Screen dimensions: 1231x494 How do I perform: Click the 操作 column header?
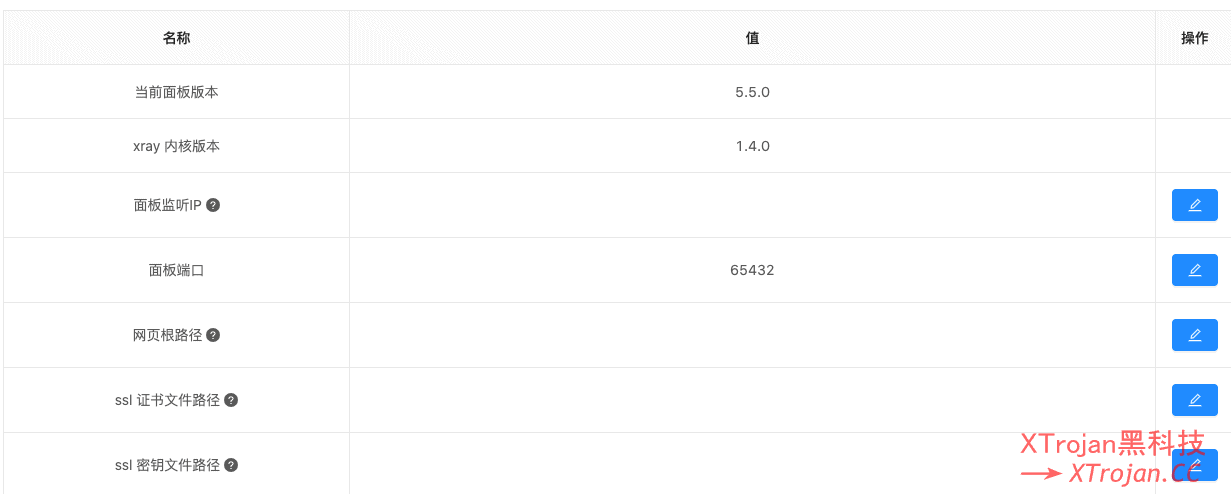click(1194, 38)
